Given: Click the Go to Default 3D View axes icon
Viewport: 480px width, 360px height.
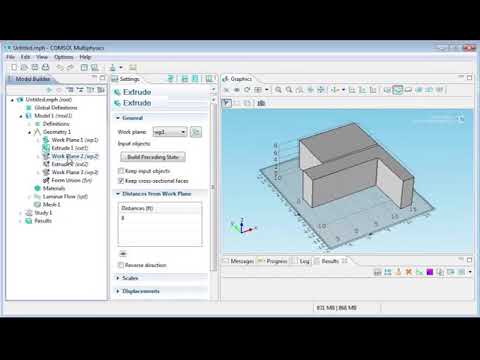Looking at the screenshot, I should coord(335,90).
